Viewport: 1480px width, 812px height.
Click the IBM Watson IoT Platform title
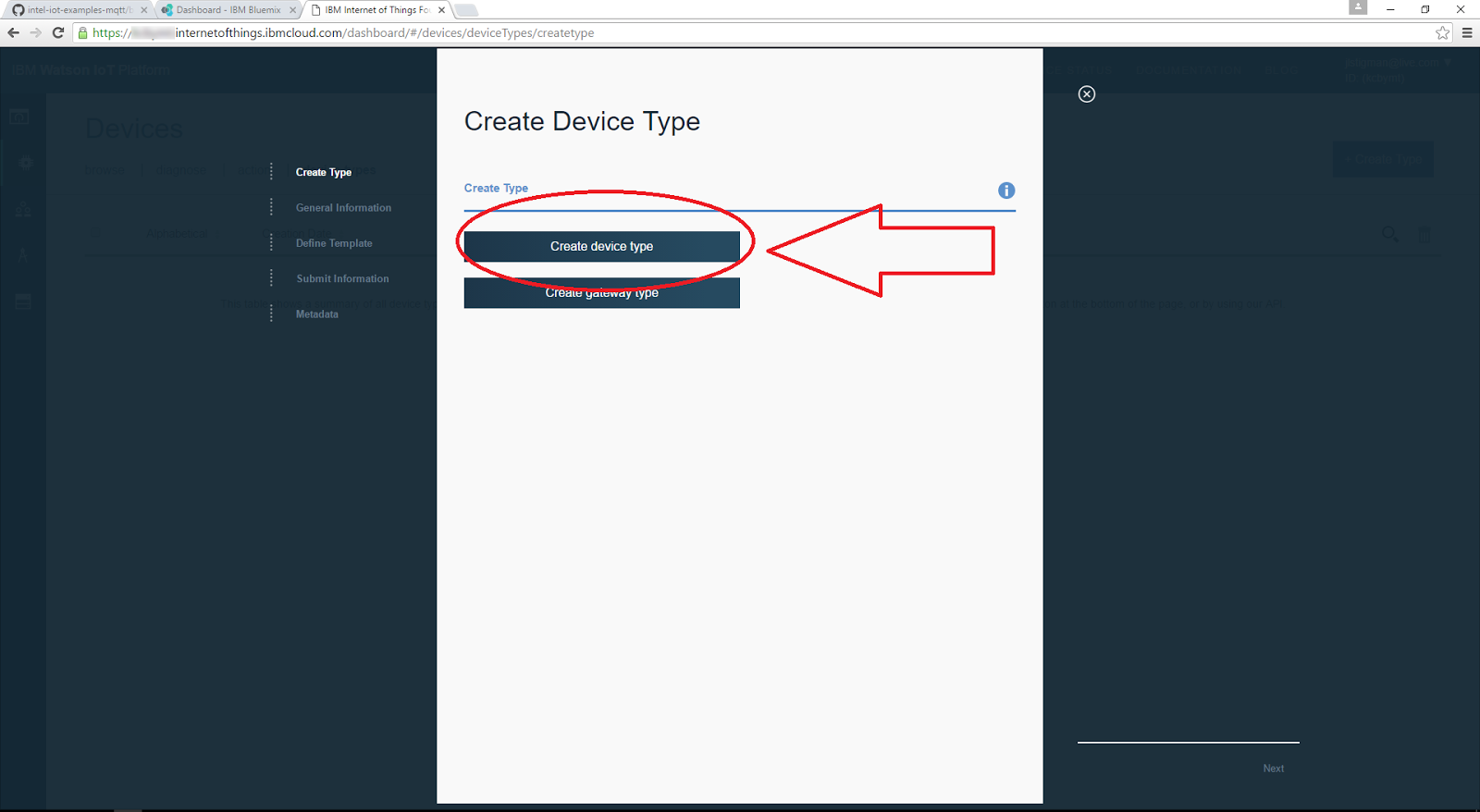[91, 70]
